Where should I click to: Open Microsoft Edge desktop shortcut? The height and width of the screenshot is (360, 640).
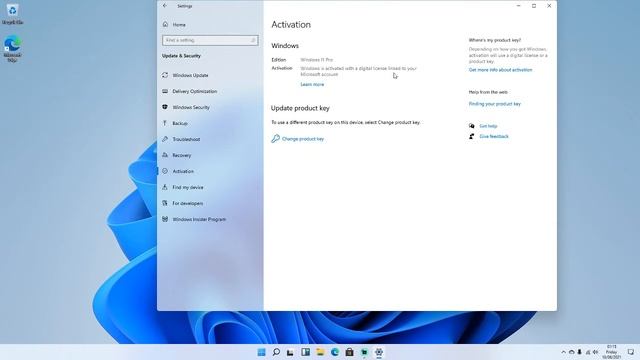12,49
